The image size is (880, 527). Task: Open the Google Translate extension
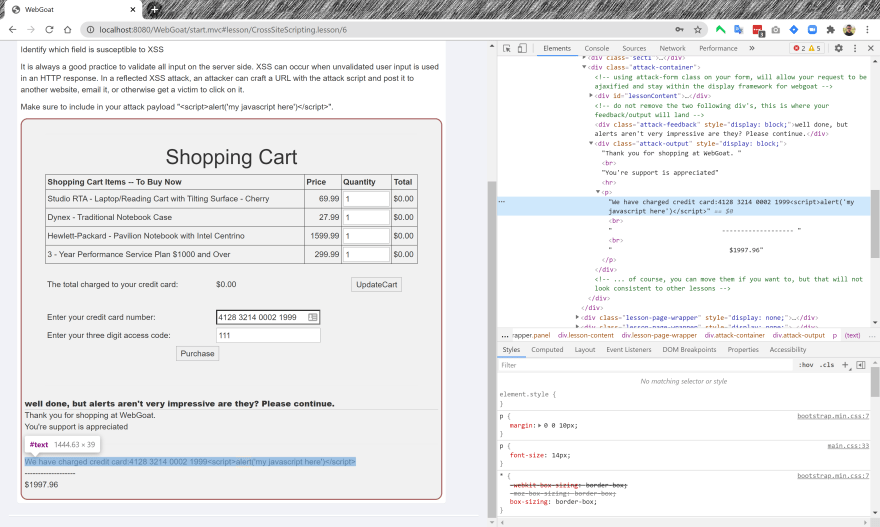tap(739, 30)
